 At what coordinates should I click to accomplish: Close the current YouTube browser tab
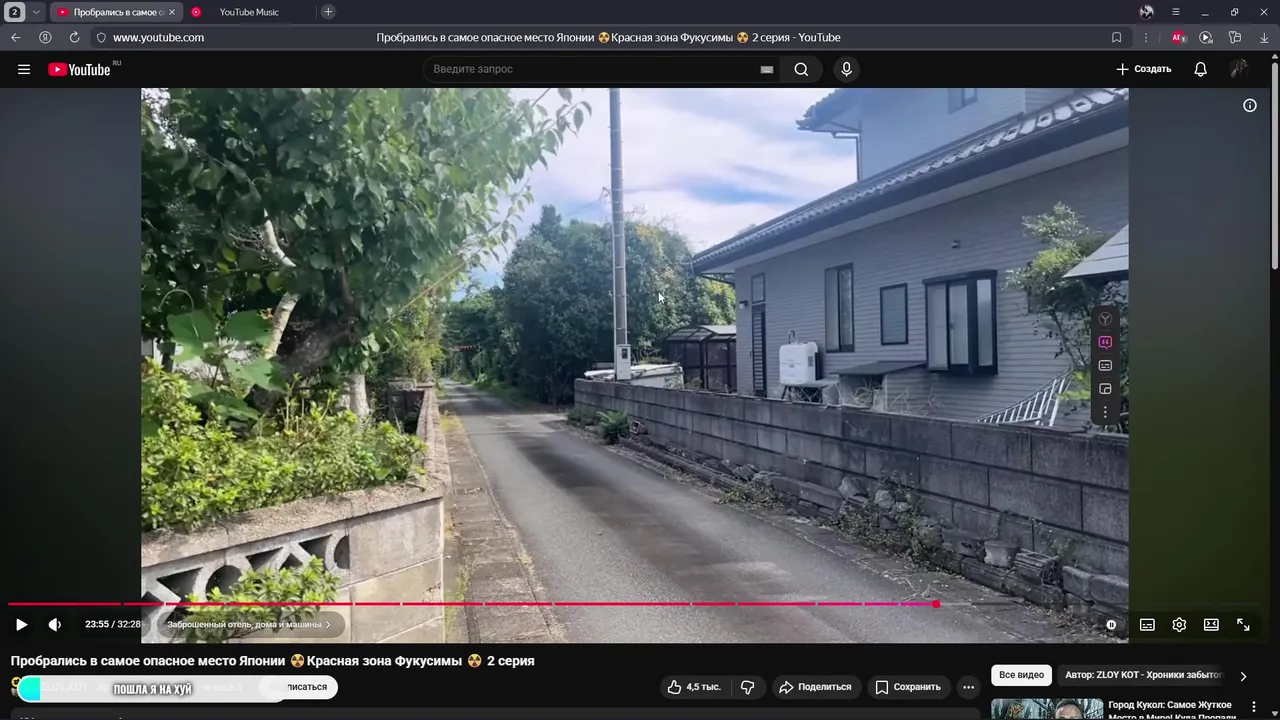coord(171,12)
